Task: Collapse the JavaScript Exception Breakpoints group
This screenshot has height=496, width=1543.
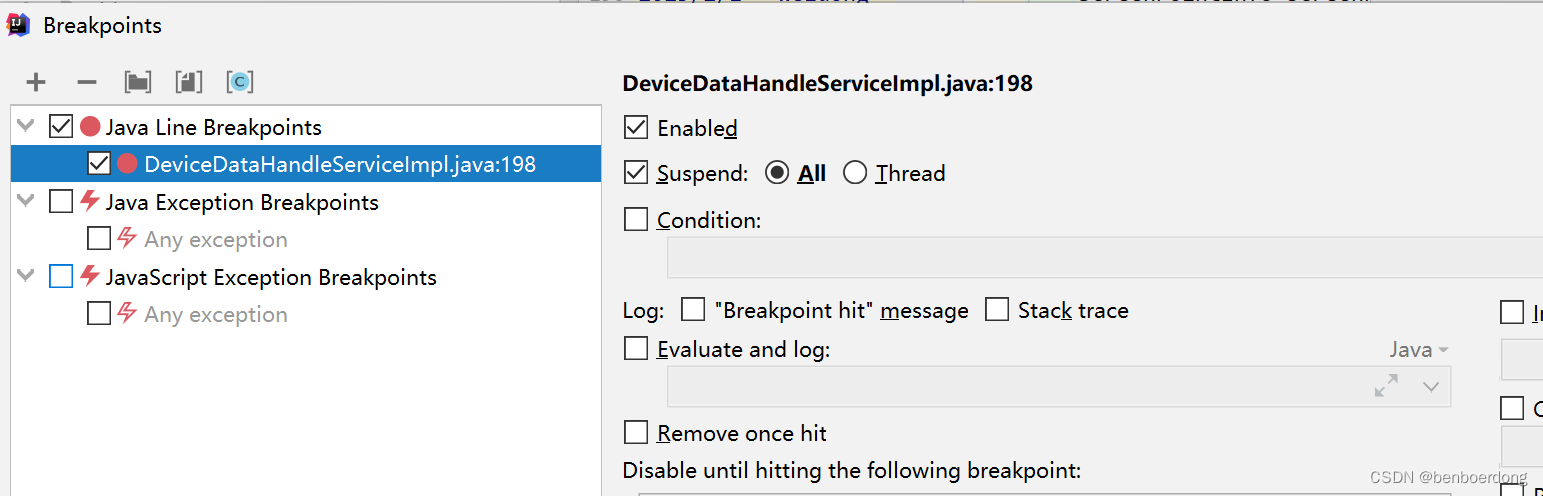Action: (x=27, y=277)
